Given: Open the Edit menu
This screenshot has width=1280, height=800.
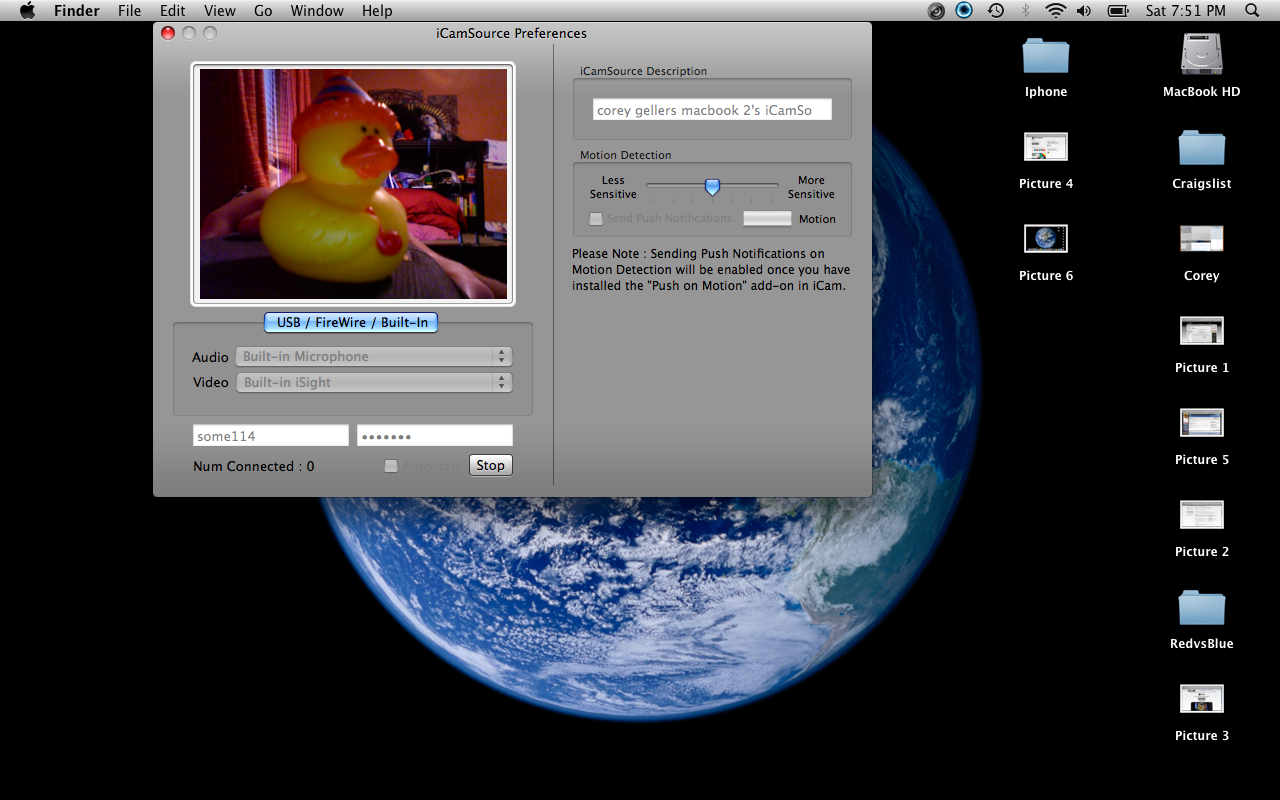Looking at the screenshot, I should (x=173, y=11).
